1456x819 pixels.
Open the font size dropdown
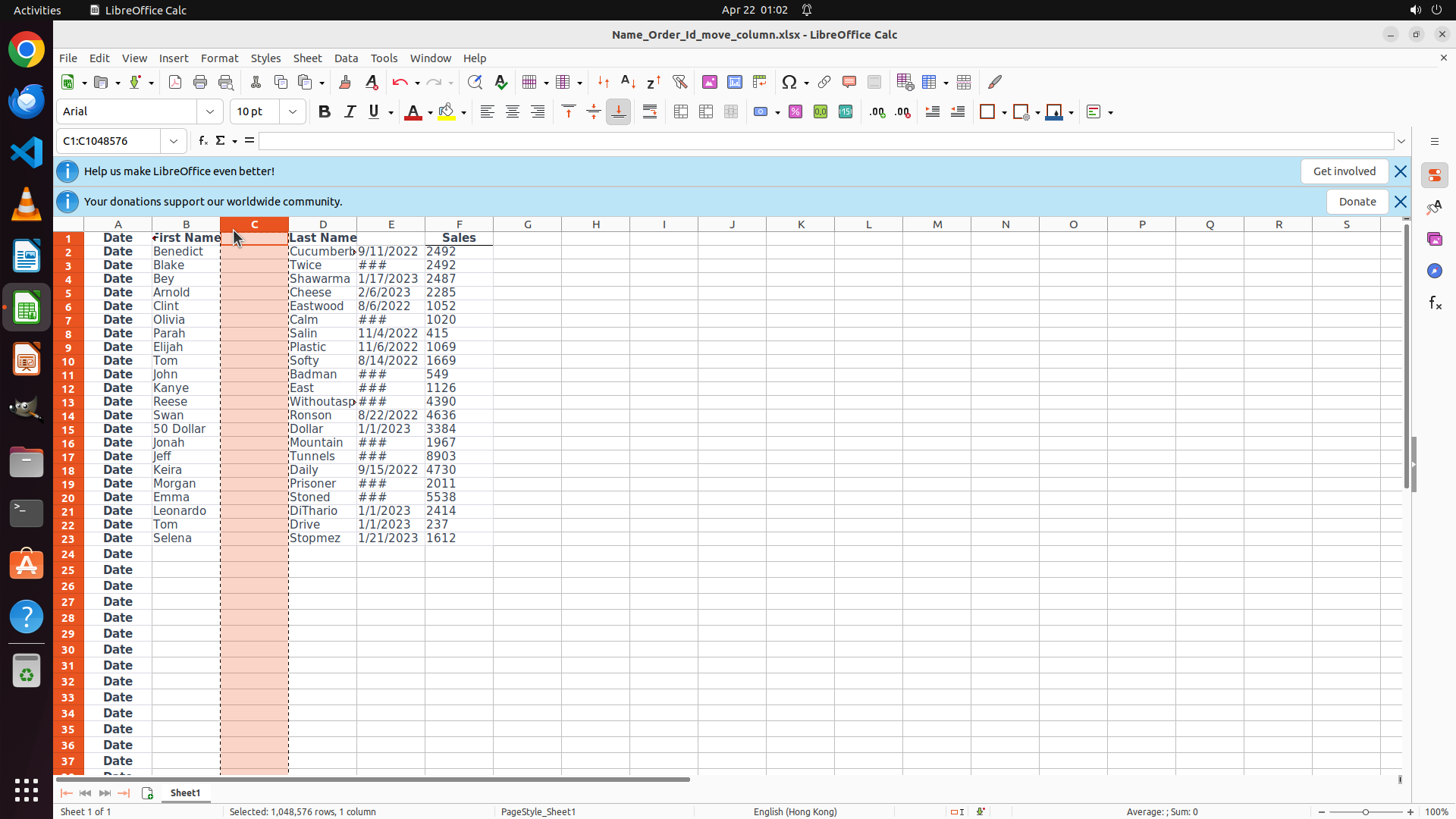tap(293, 112)
